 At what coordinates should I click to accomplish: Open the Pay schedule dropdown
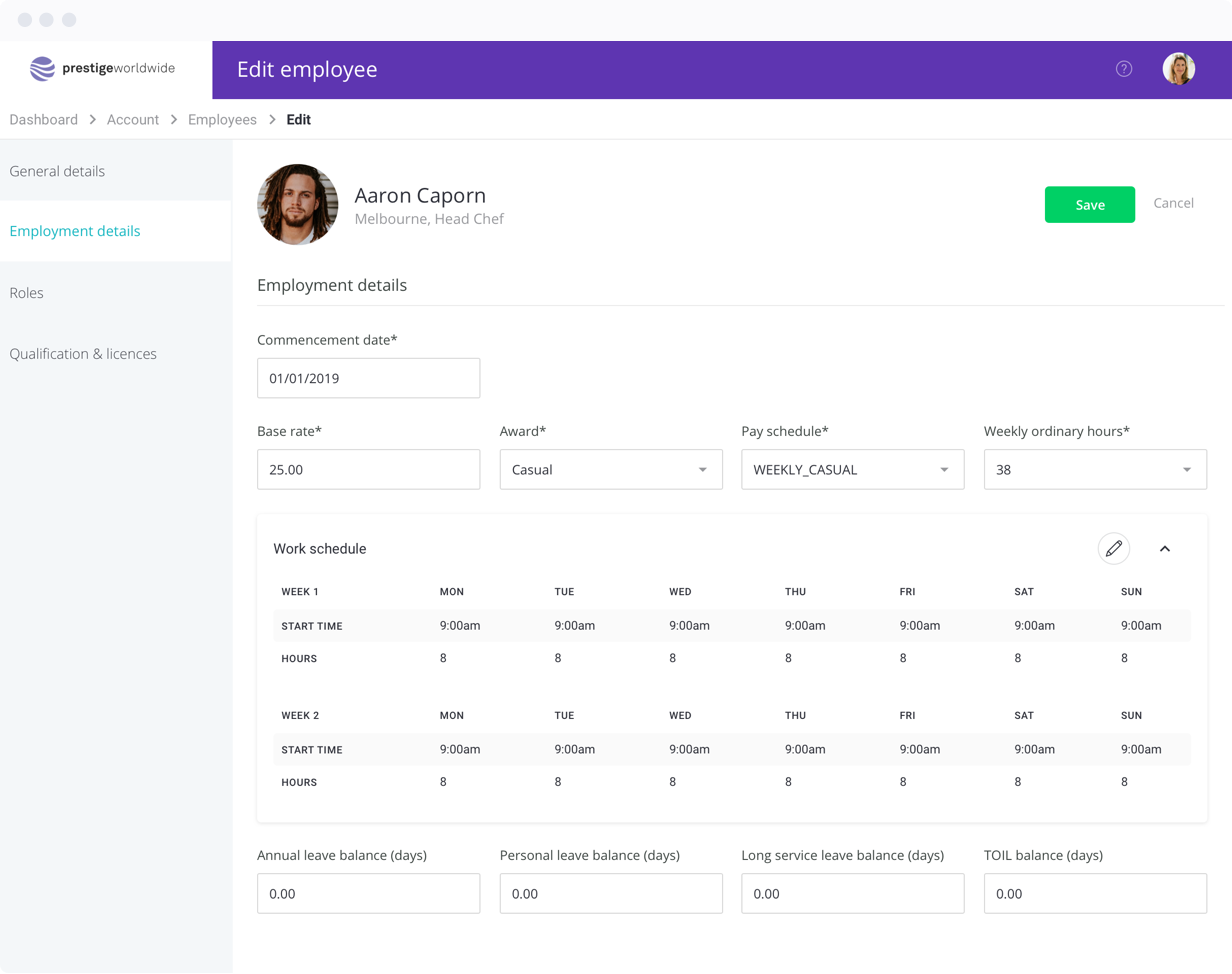pyautogui.click(x=853, y=469)
